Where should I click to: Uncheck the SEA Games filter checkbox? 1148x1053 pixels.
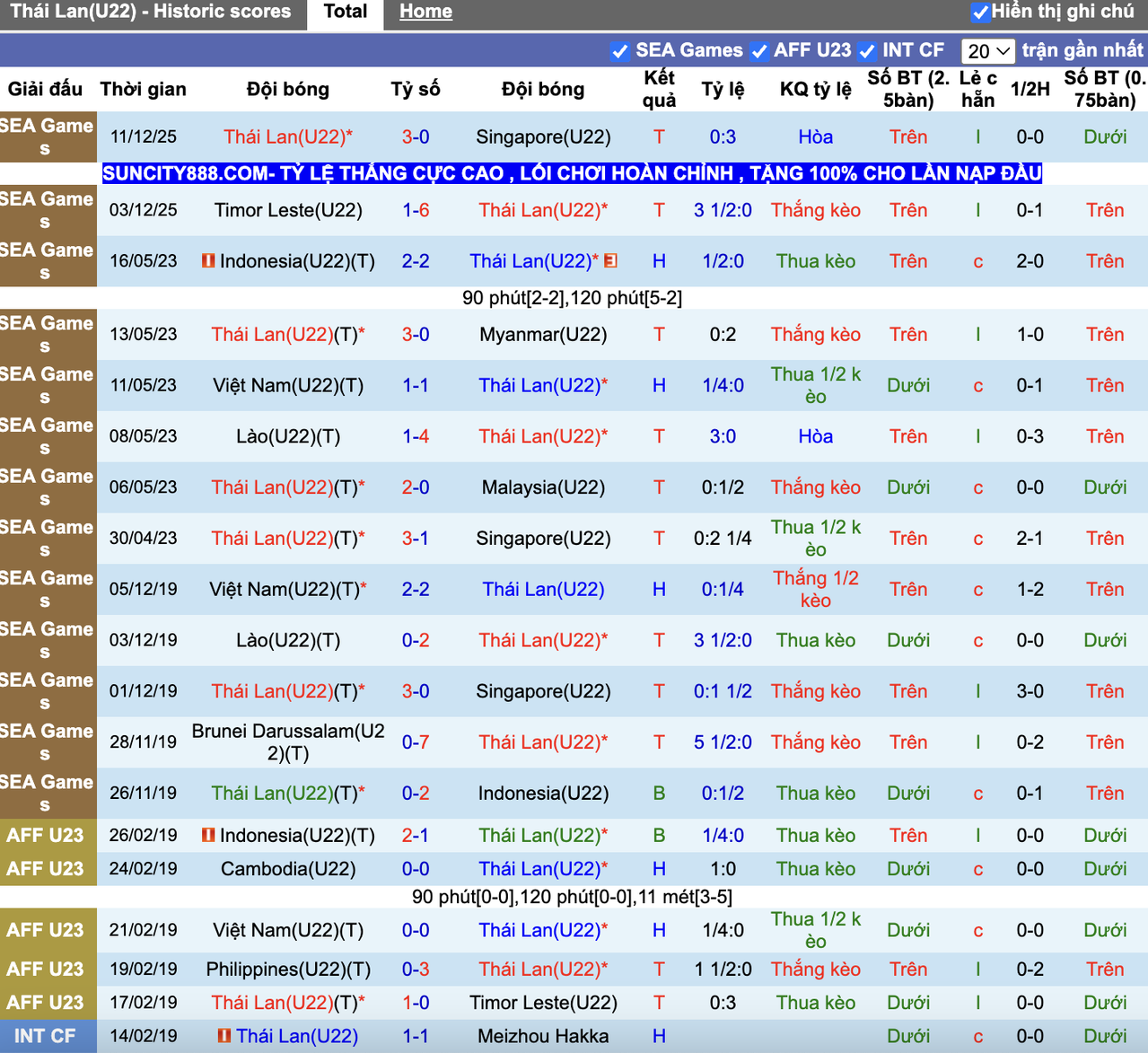tap(619, 51)
